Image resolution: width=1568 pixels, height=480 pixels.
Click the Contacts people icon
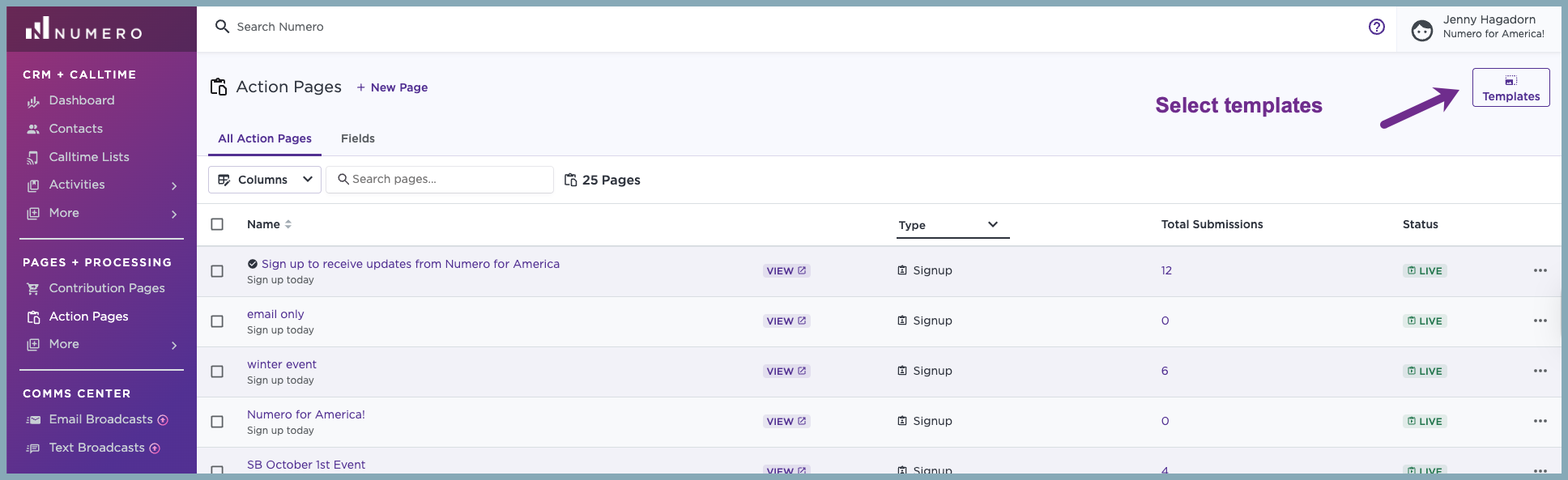[x=33, y=130]
